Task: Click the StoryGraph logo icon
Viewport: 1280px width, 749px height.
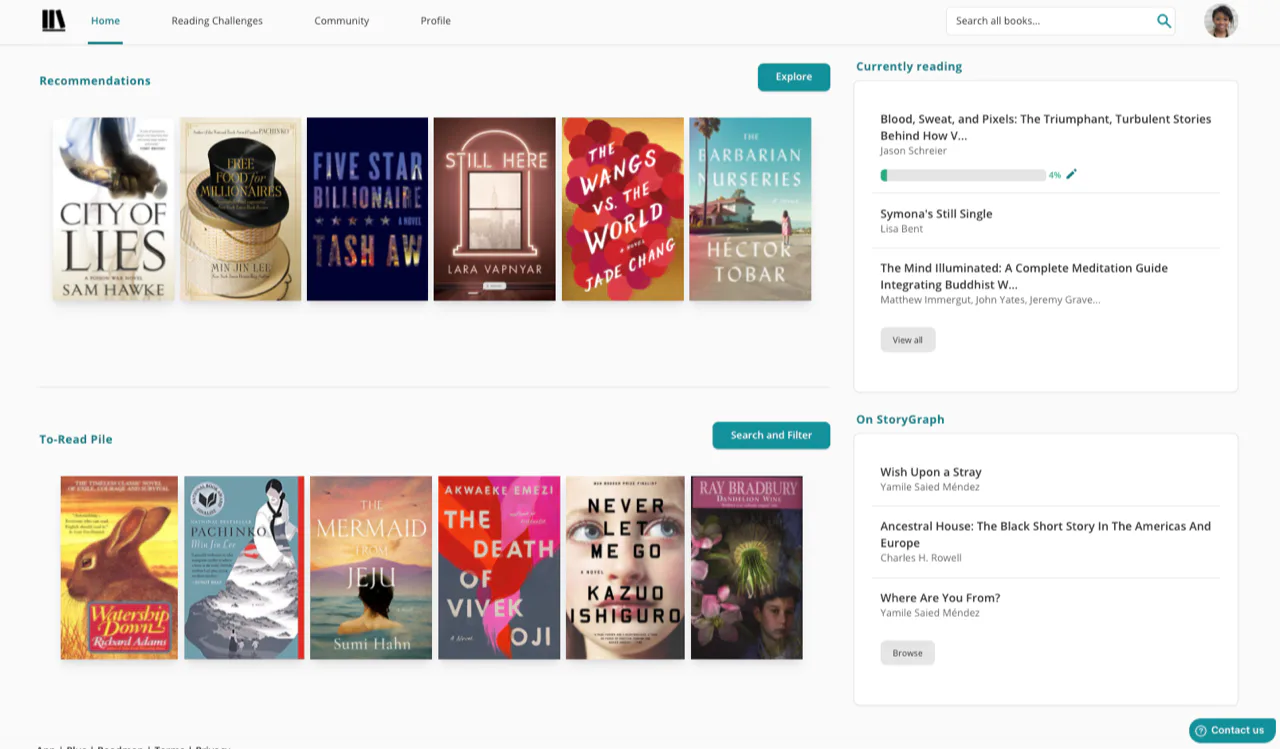Action: pyautogui.click(x=54, y=21)
